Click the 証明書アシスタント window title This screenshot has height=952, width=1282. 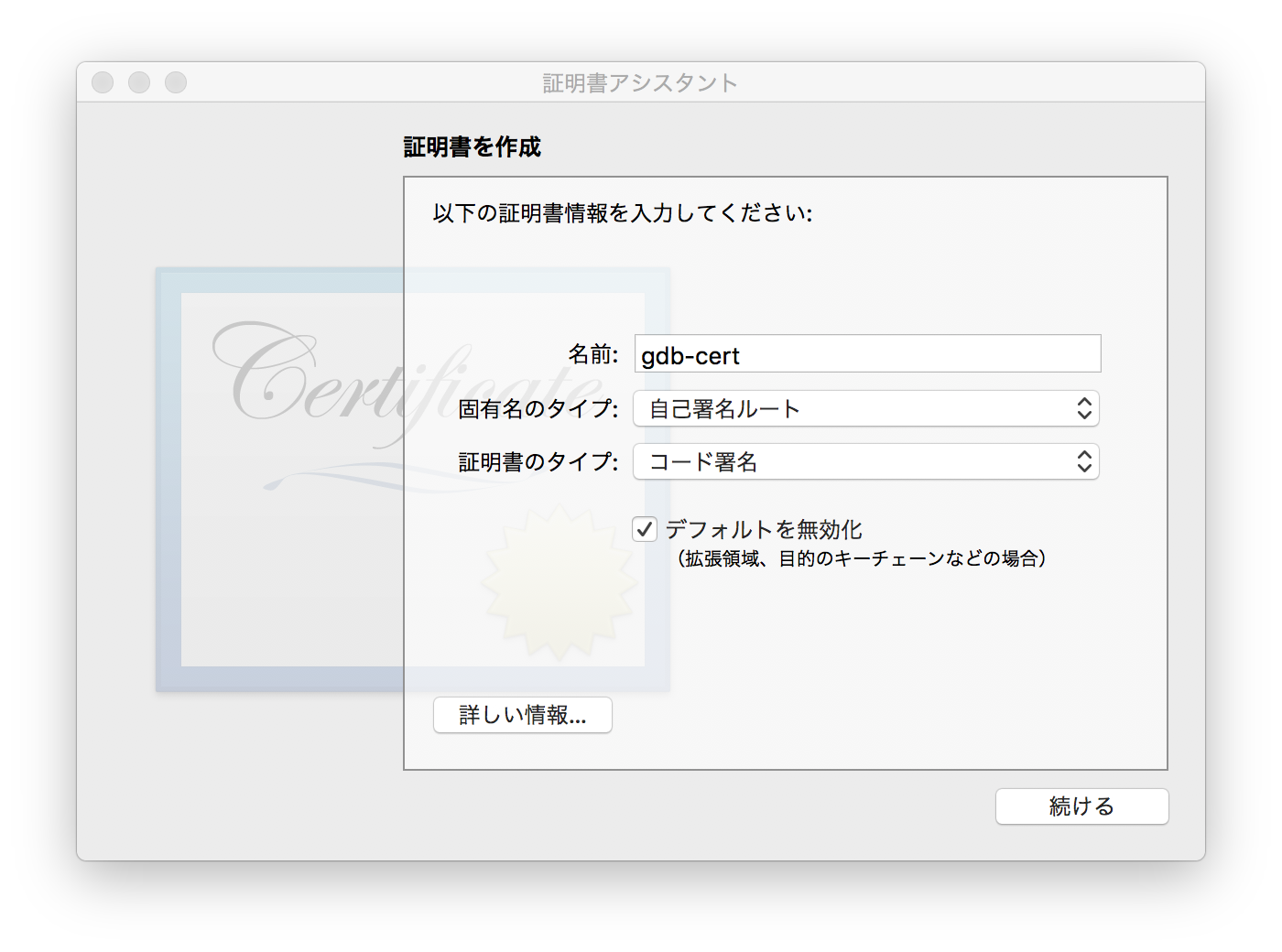click(640, 83)
